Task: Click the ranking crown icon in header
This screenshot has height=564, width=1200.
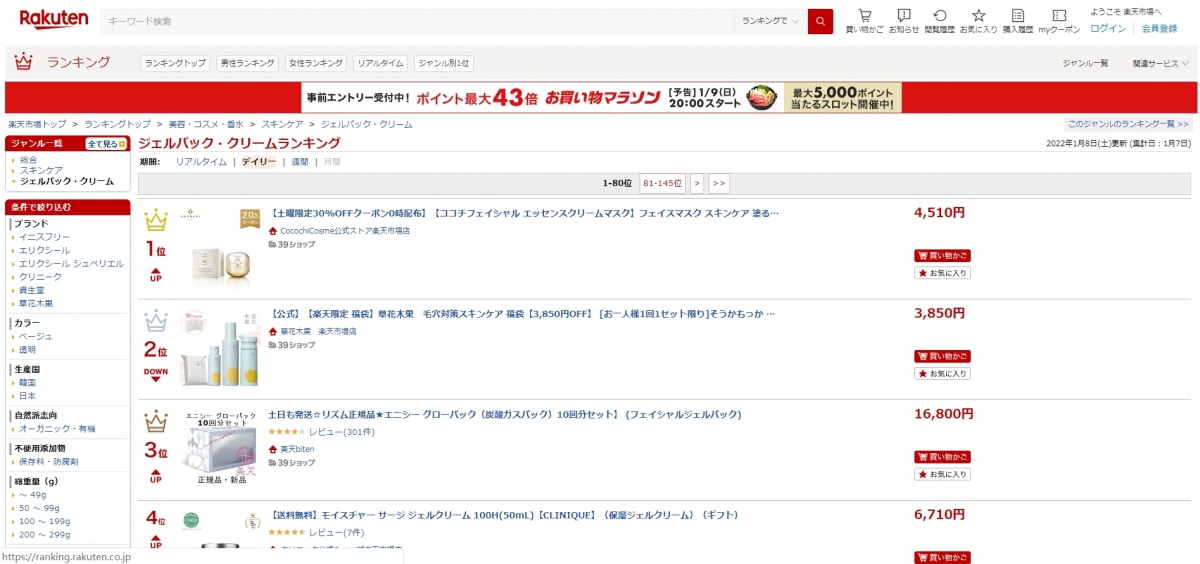Action: pos(23,62)
